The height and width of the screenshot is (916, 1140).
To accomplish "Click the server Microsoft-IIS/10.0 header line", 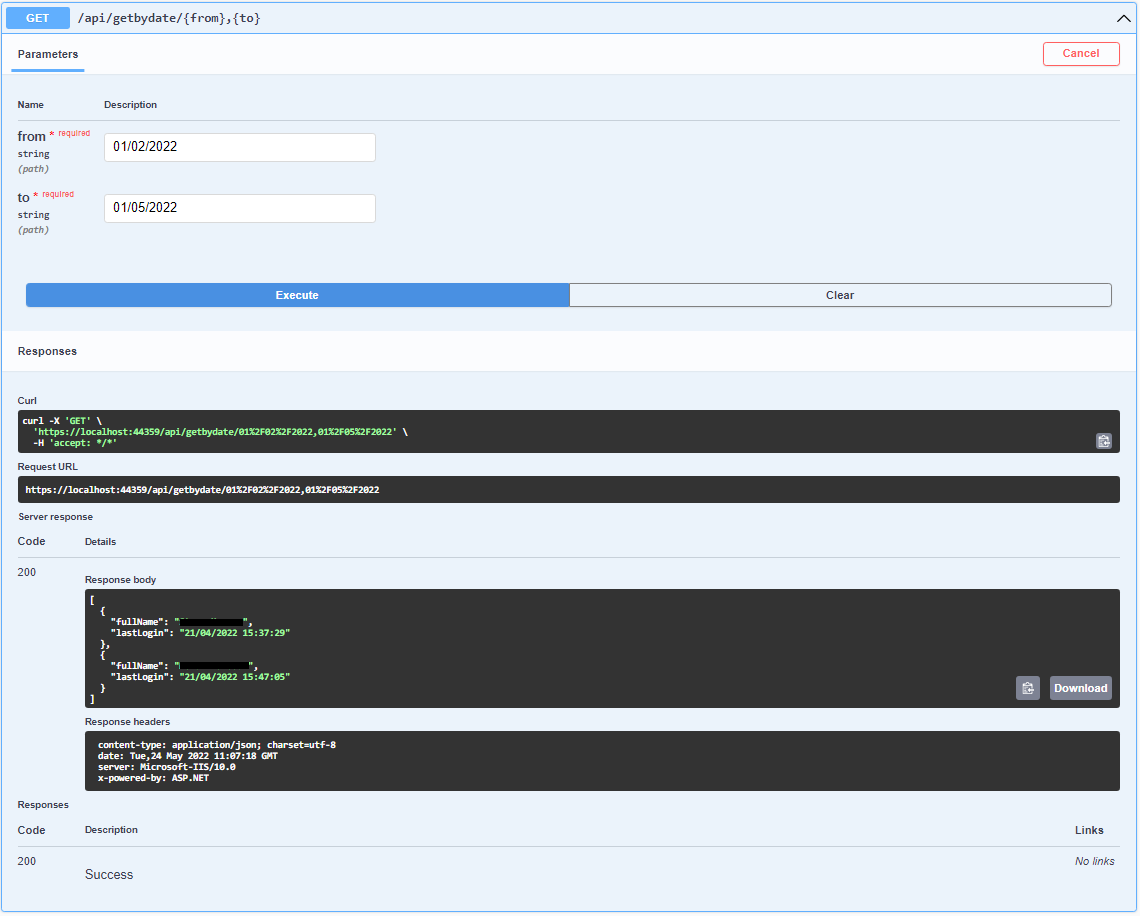I will pyautogui.click(x=166, y=767).
